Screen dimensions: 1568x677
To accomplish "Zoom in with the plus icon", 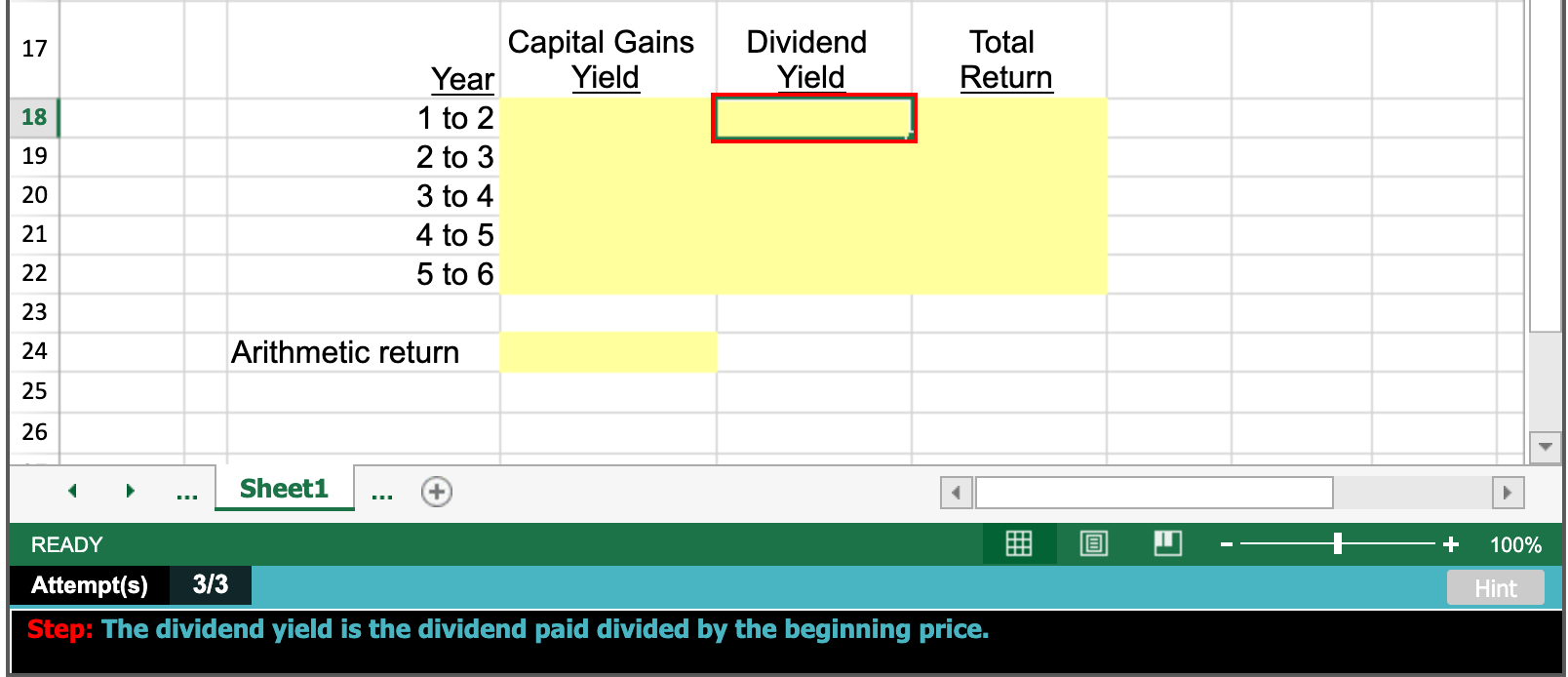I will pos(1451,544).
